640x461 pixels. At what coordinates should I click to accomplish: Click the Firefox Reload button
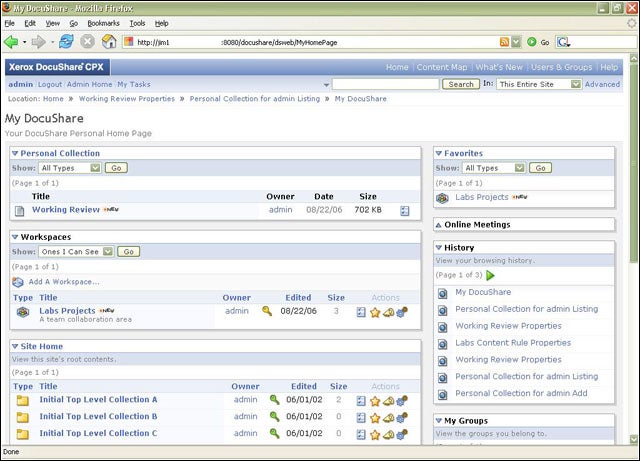[x=66, y=42]
